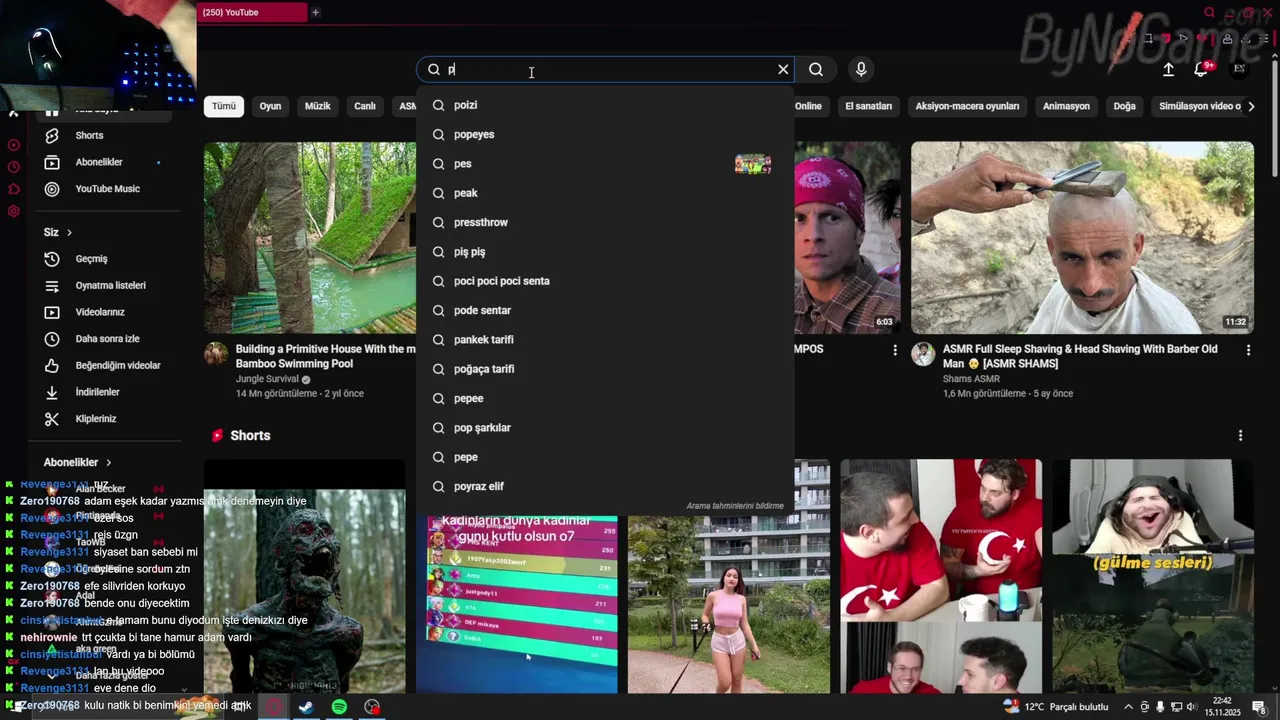Viewport: 1280px width, 720px height.
Task: Open Opera GX sidebar player icon
Action: pos(13,145)
